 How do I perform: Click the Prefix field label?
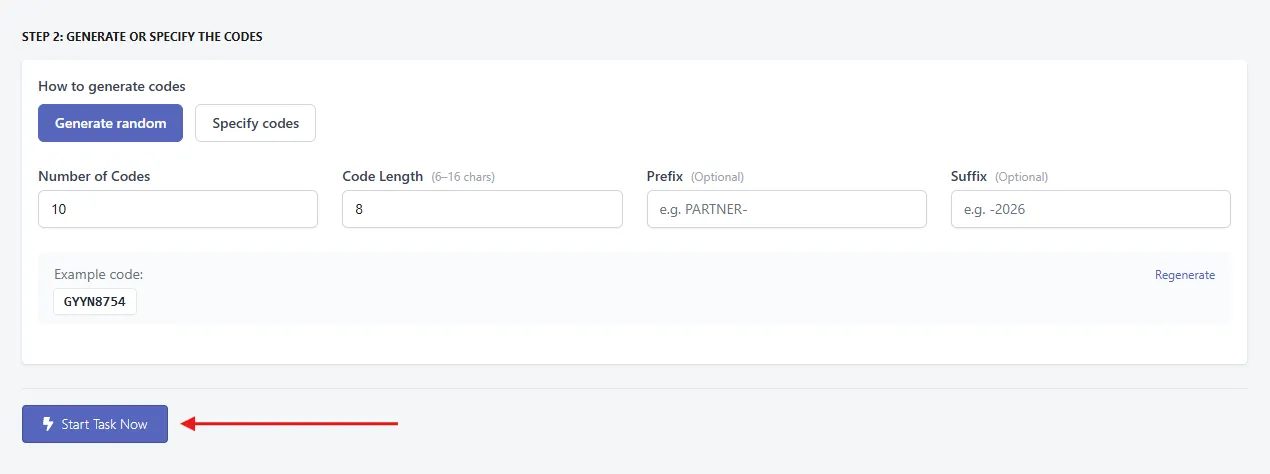(x=665, y=176)
